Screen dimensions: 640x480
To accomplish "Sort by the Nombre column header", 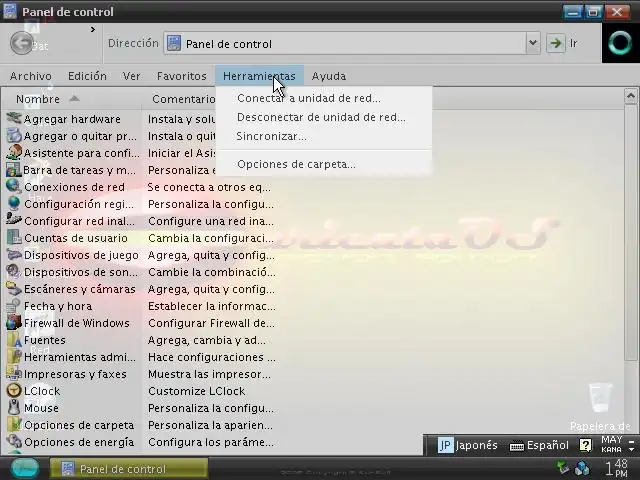I will point(72,99).
